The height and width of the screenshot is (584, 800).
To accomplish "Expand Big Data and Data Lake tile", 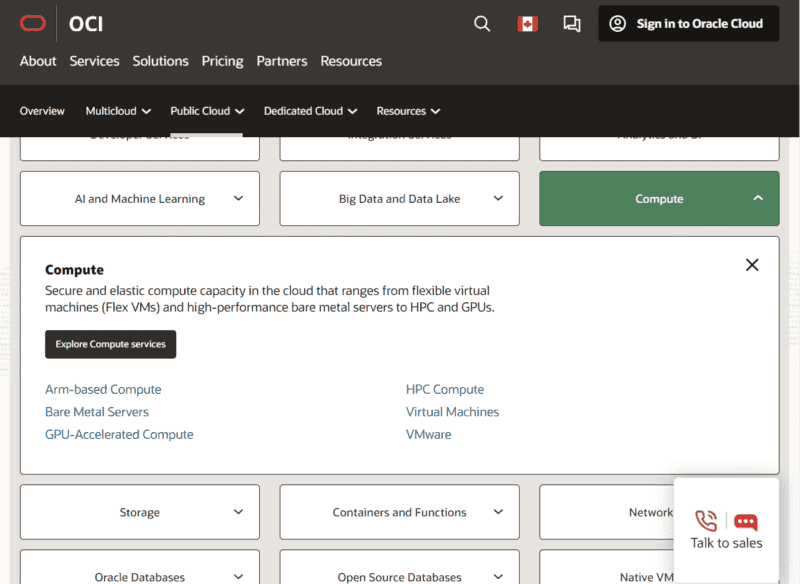I will tap(400, 199).
